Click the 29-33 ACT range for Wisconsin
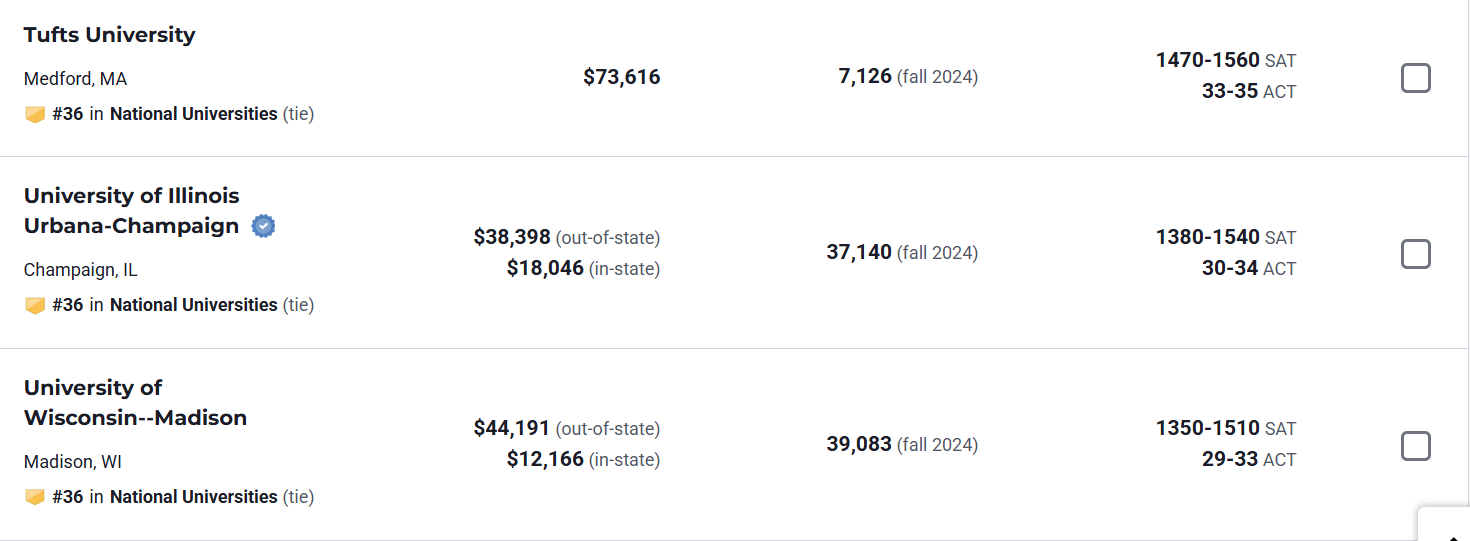 click(x=1229, y=460)
